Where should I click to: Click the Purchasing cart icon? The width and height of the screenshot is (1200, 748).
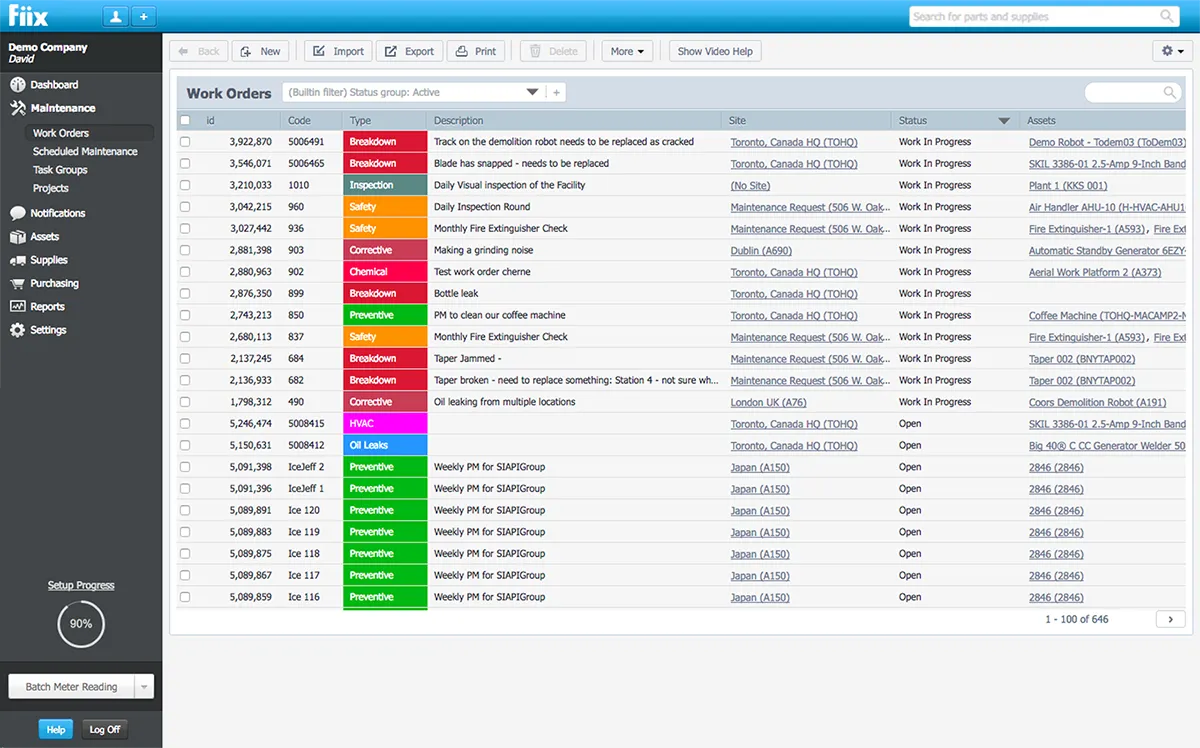tap(17, 284)
